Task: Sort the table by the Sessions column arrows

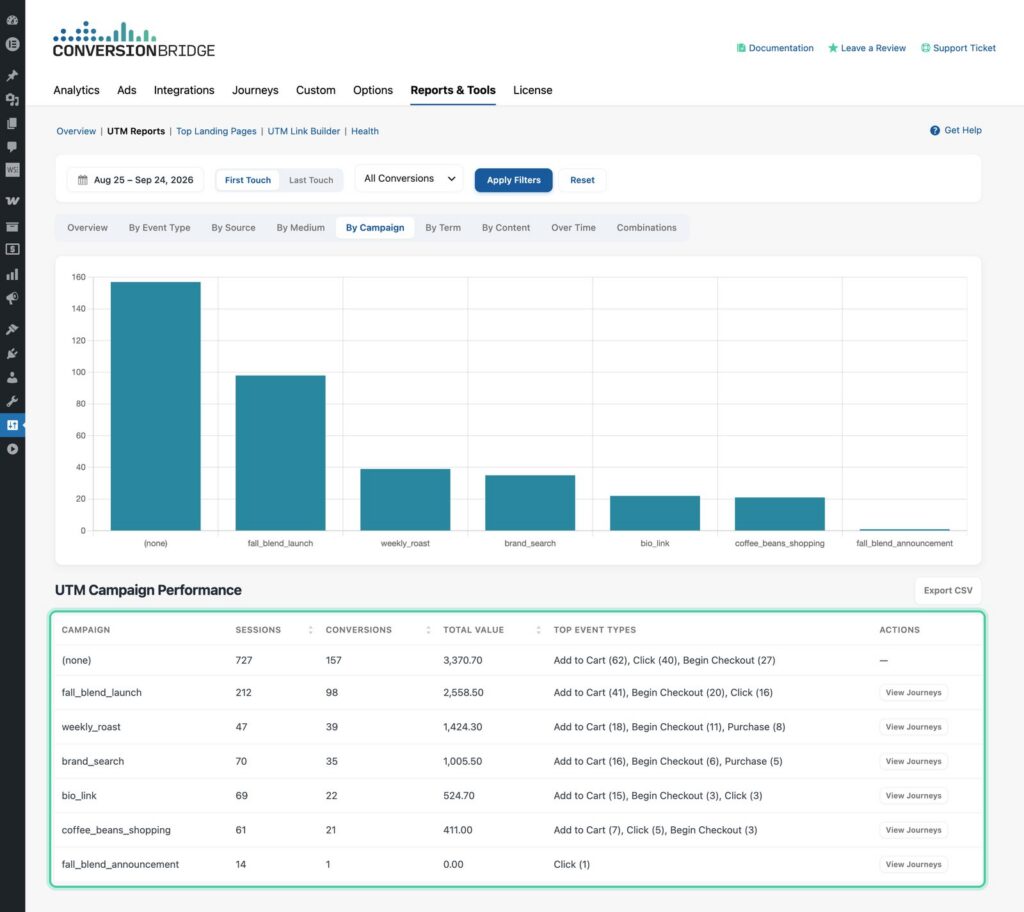Action: [310, 630]
